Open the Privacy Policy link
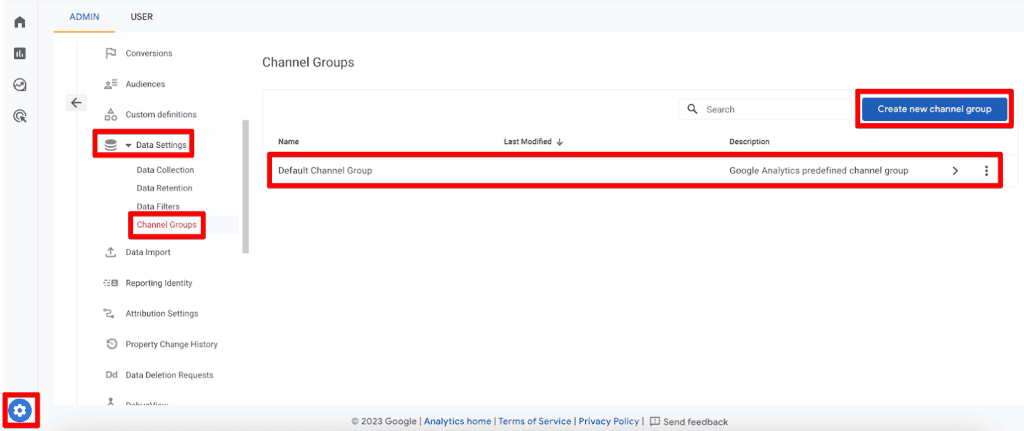Viewport: 1024px width, 431px height. pyautogui.click(x=610, y=422)
